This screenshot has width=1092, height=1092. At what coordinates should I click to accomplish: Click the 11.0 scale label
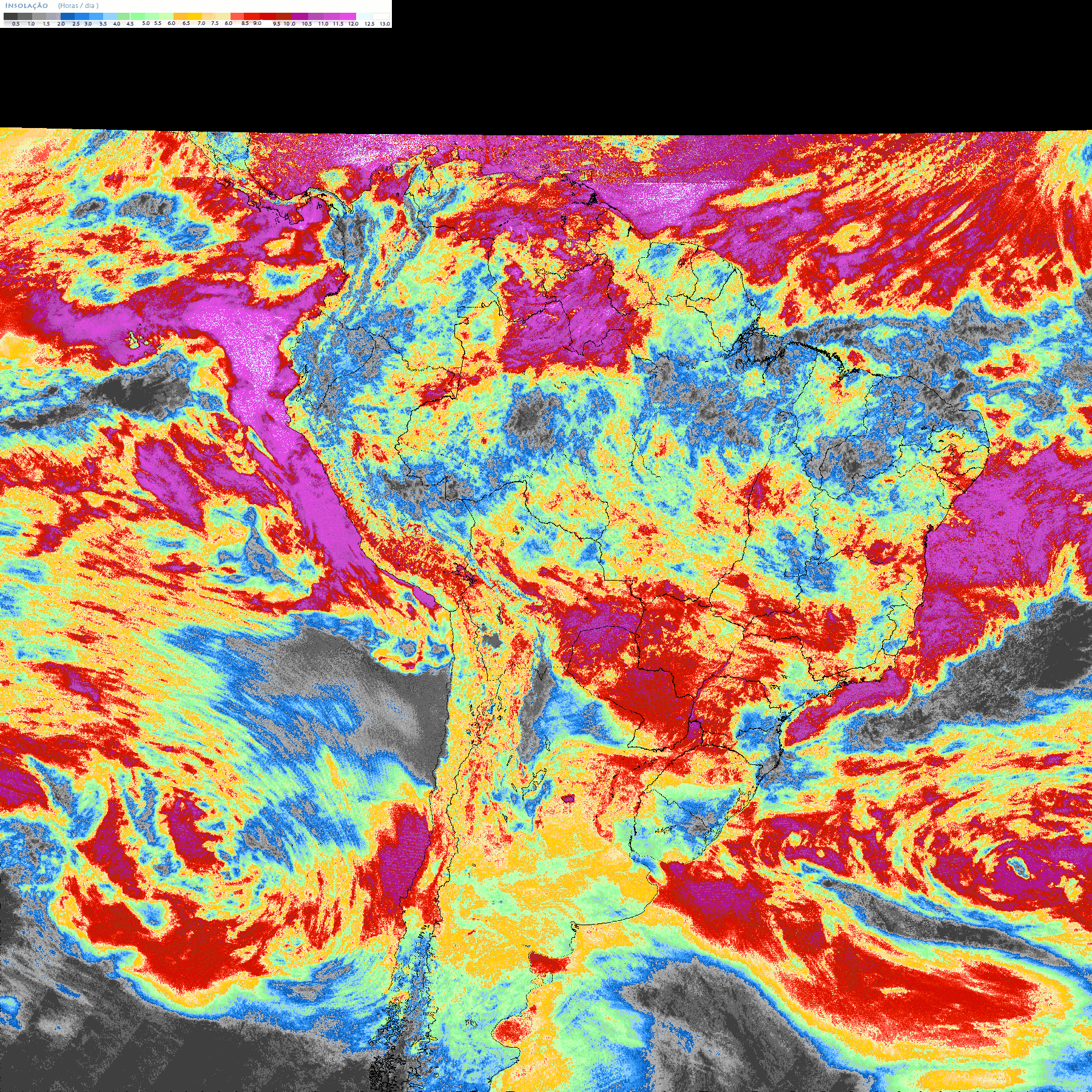[x=323, y=24]
